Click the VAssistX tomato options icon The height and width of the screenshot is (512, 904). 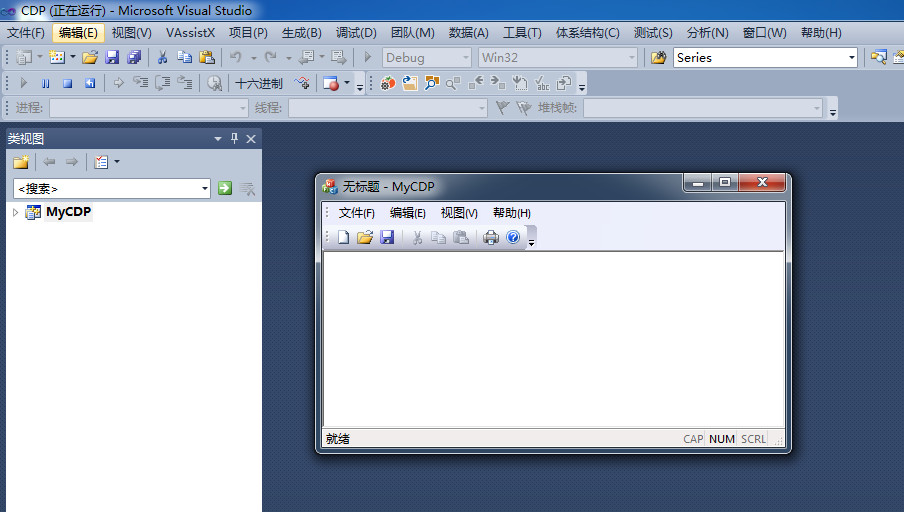[x=388, y=83]
